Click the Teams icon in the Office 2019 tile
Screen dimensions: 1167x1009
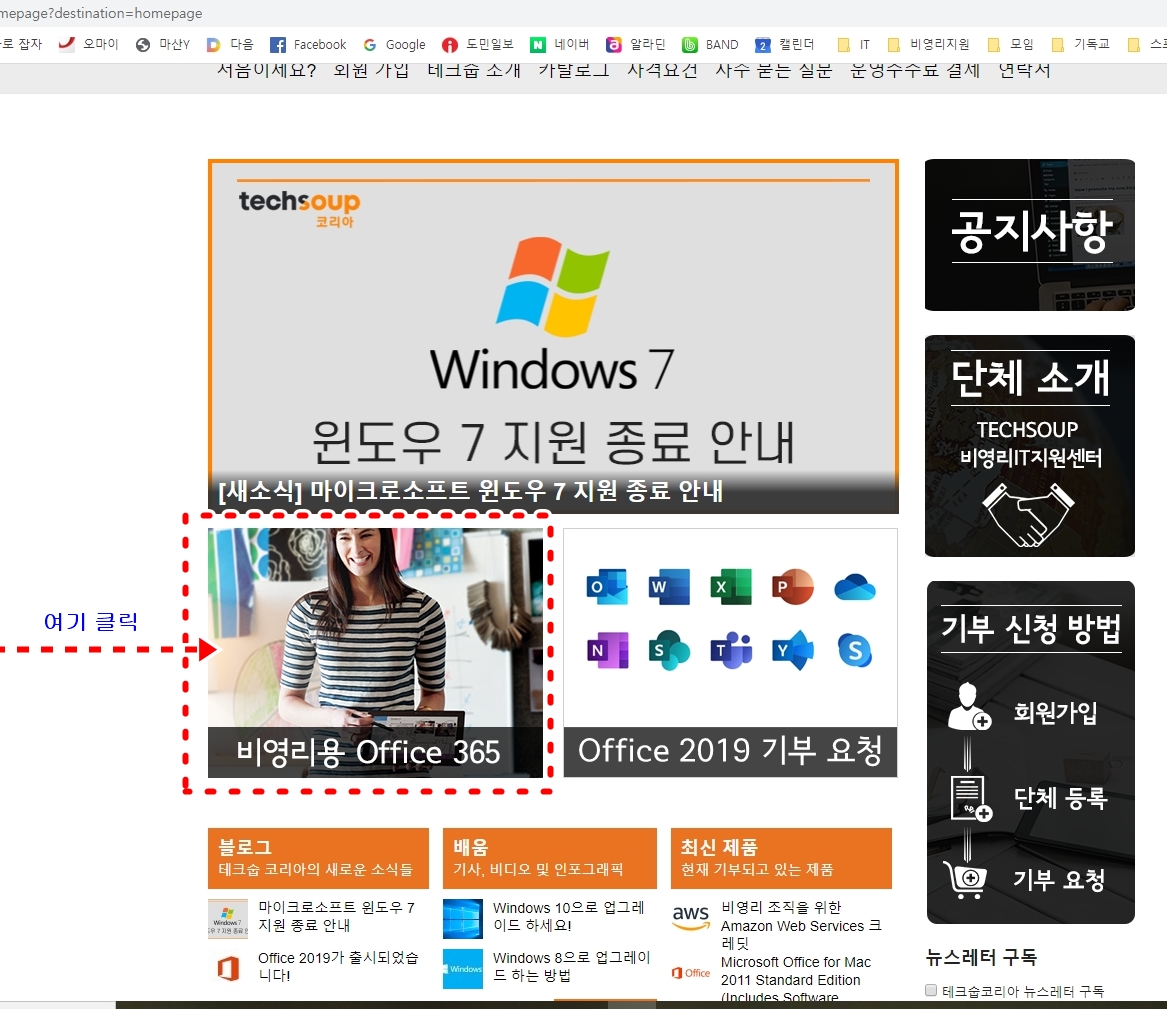point(731,650)
